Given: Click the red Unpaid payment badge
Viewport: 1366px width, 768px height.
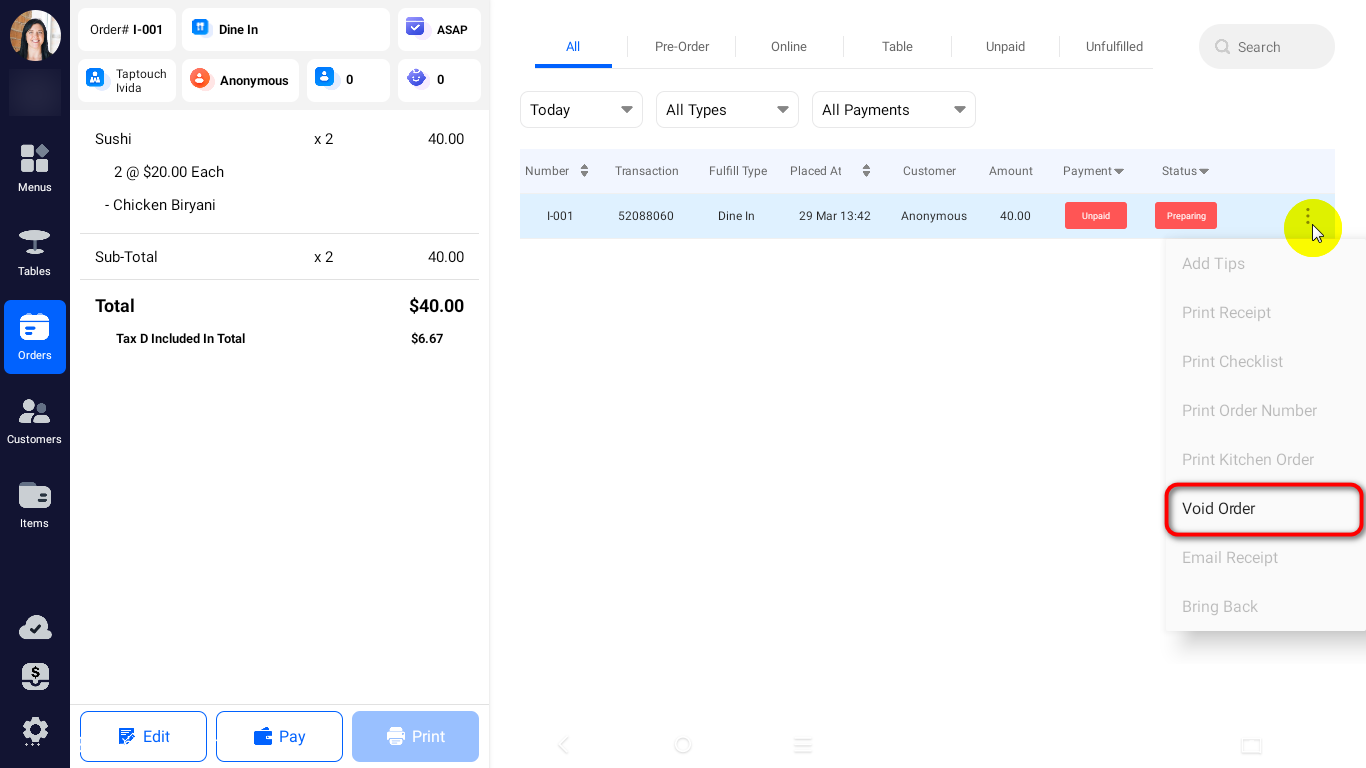Looking at the screenshot, I should tap(1095, 216).
